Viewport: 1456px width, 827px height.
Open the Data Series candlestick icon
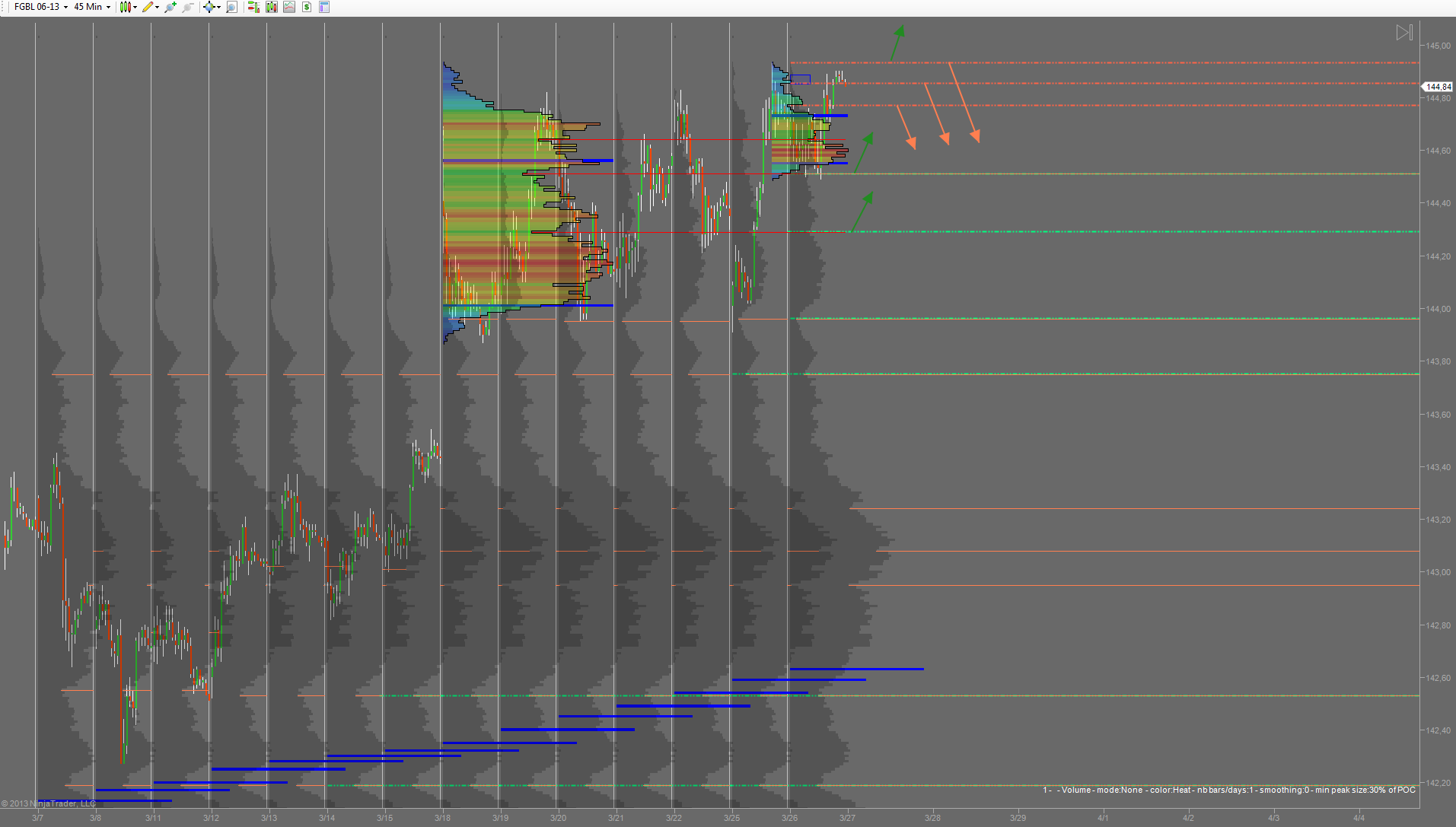(272, 7)
